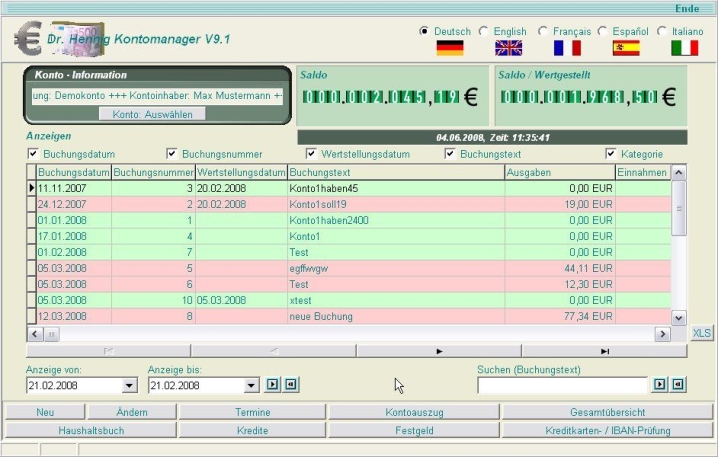Screen dimensions: 718x457
Task: Toggle the Kategorie column checkbox
Action: 611,154
